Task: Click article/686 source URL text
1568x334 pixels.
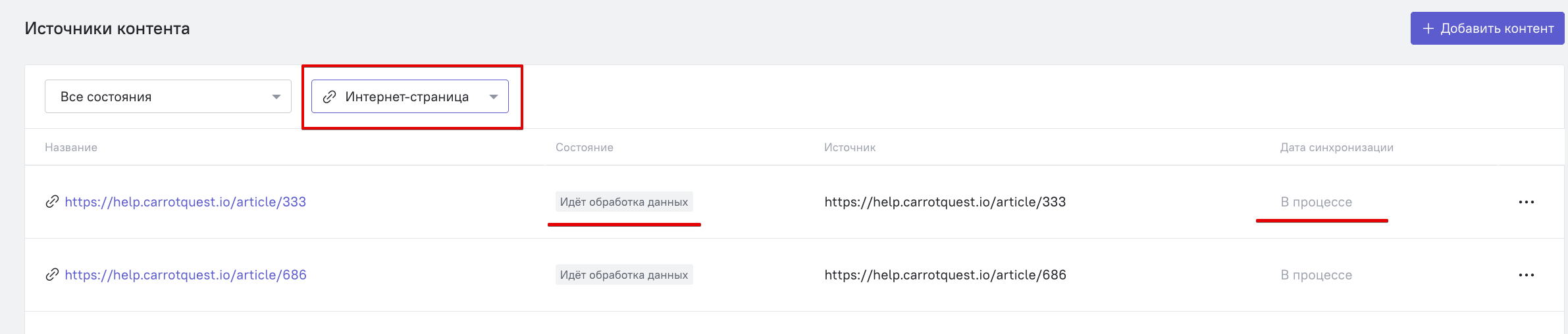Action: pos(945,275)
